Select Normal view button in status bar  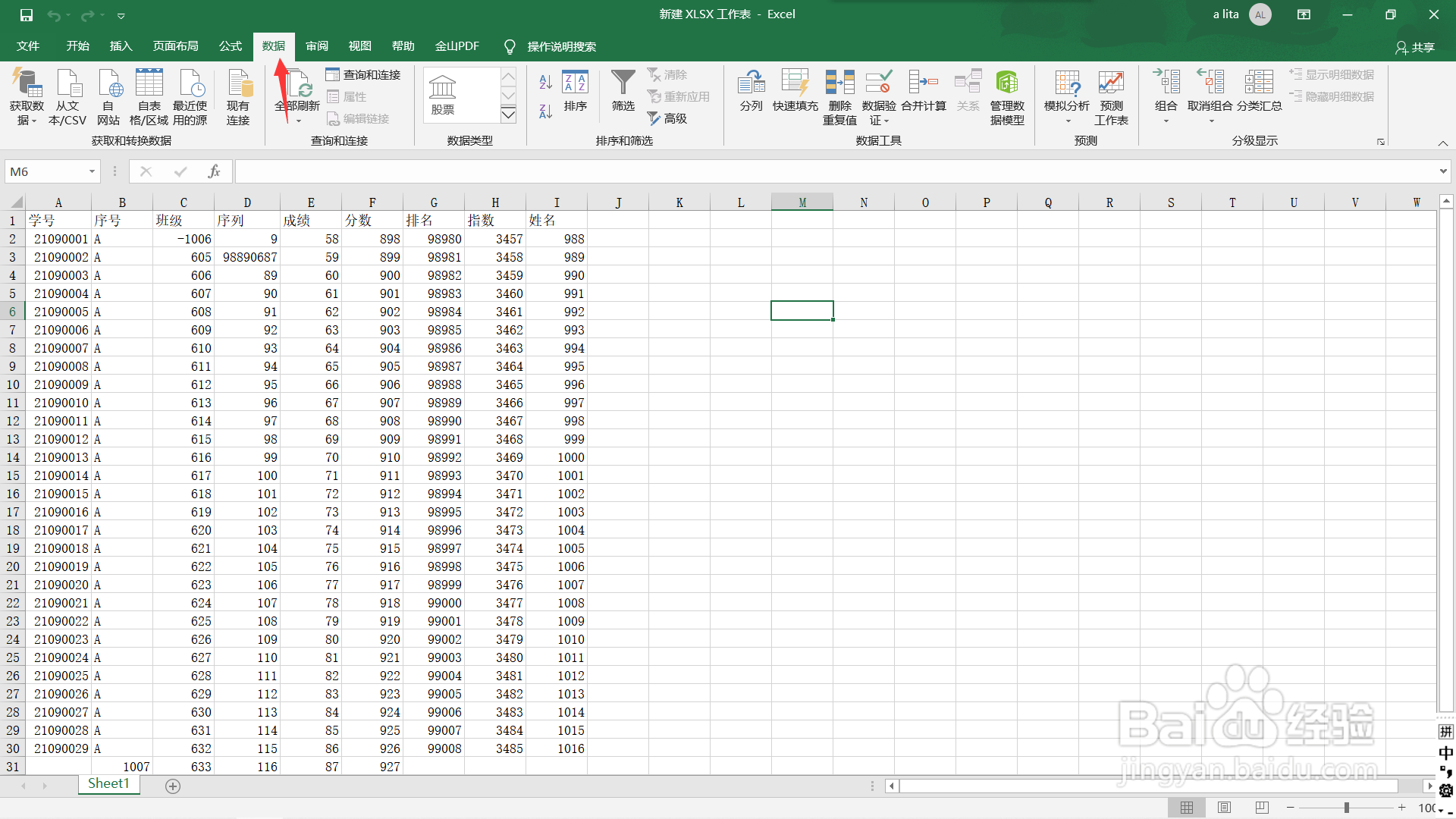[1187, 808]
